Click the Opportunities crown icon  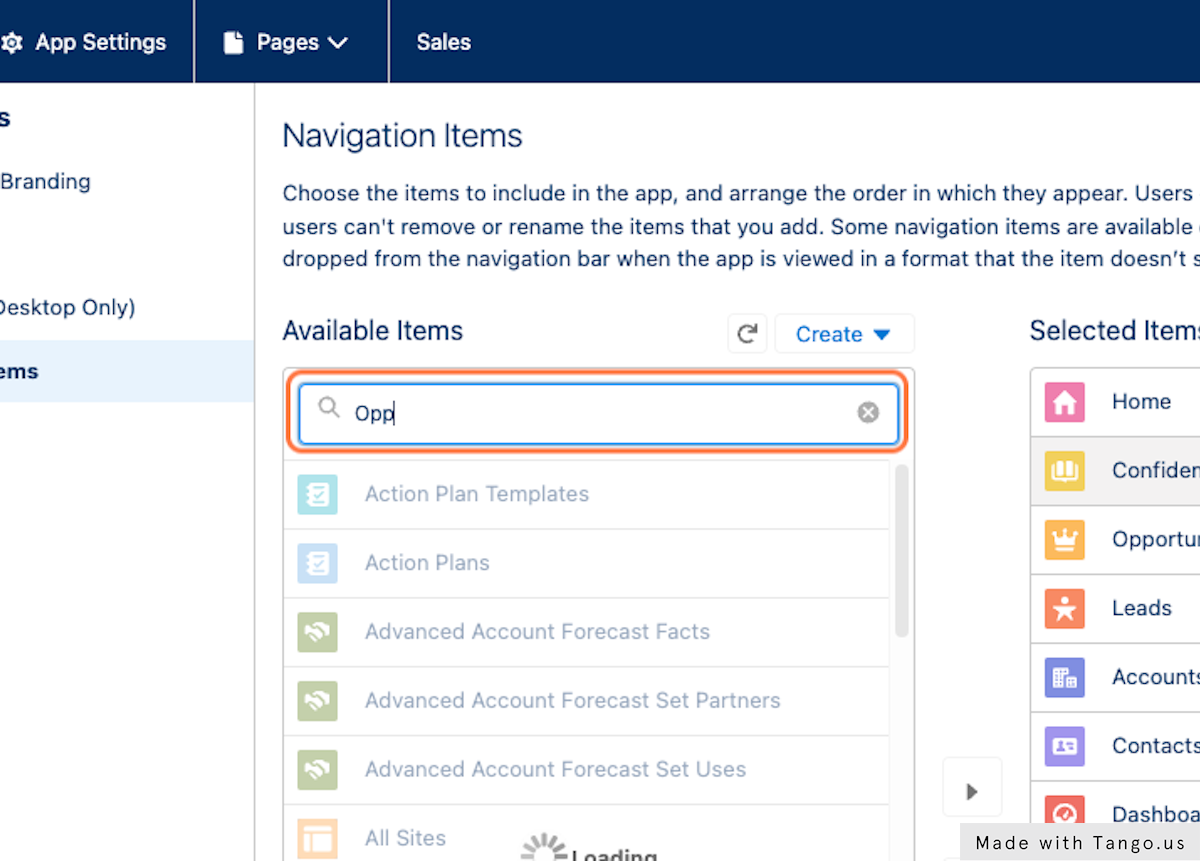click(x=1064, y=540)
